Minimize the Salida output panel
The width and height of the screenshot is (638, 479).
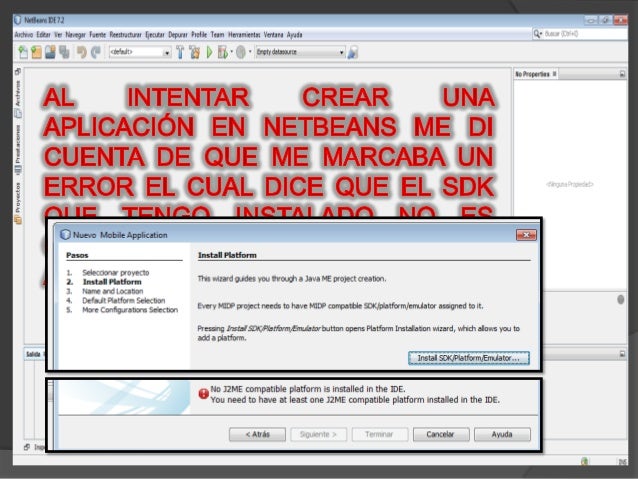click(x=622, y=354)
